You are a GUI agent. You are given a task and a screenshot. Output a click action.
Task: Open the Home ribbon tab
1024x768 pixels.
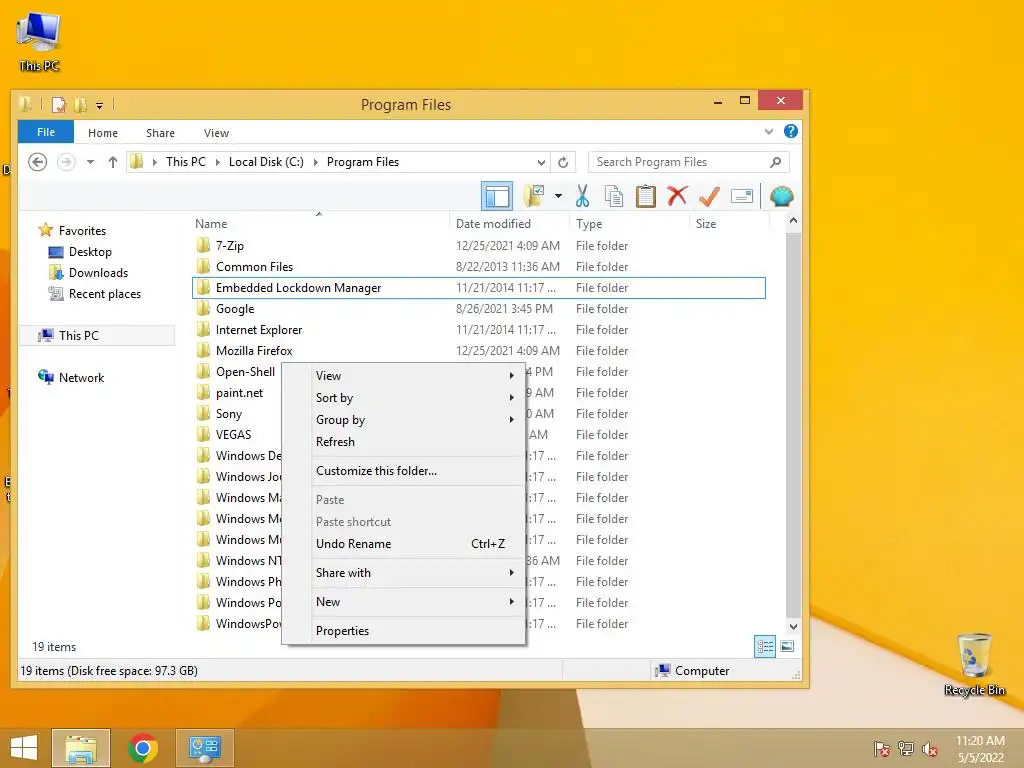pos(103,133)
